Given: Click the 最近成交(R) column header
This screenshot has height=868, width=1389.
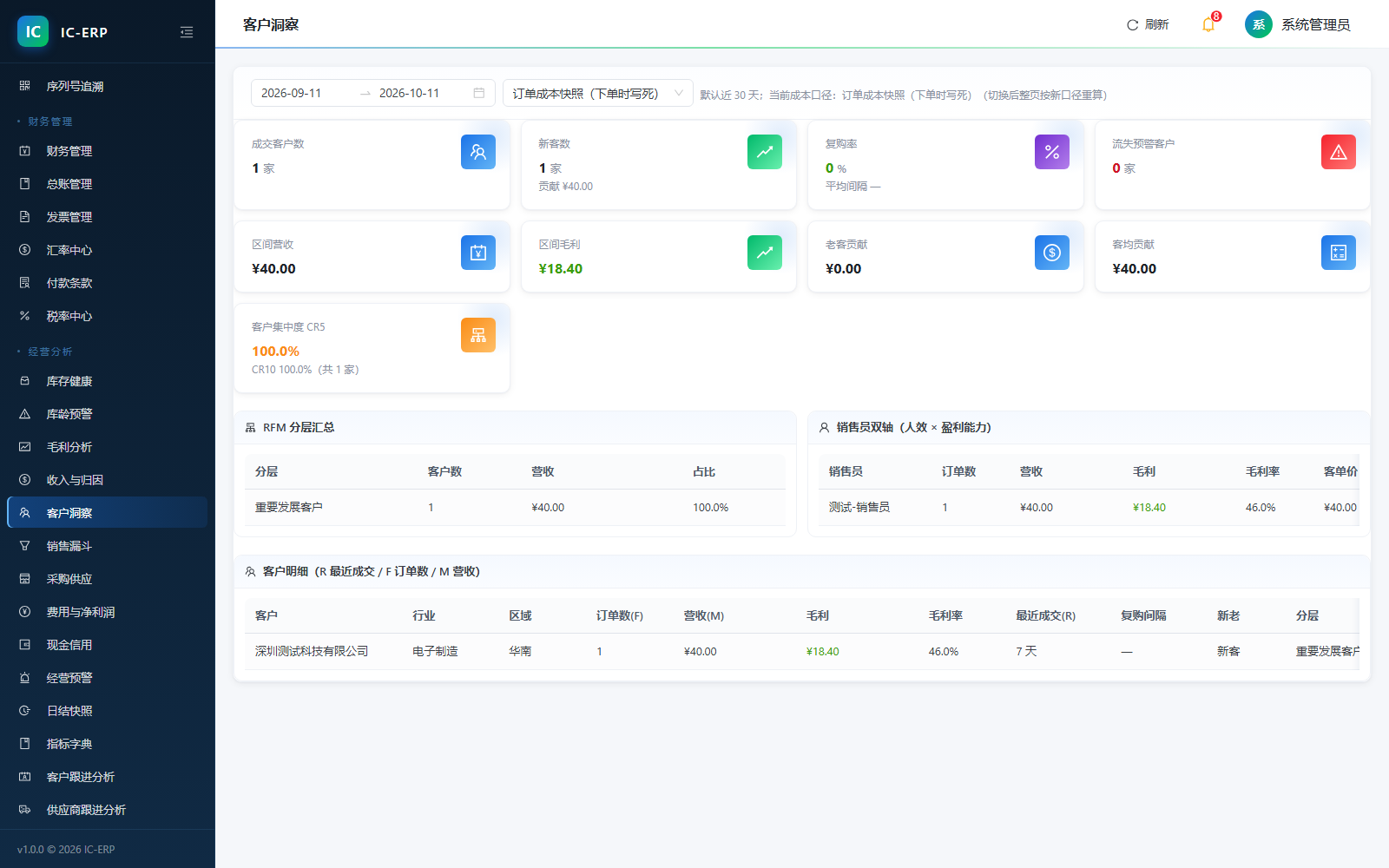Looking at the screenshot, I should click(1046, 616).
